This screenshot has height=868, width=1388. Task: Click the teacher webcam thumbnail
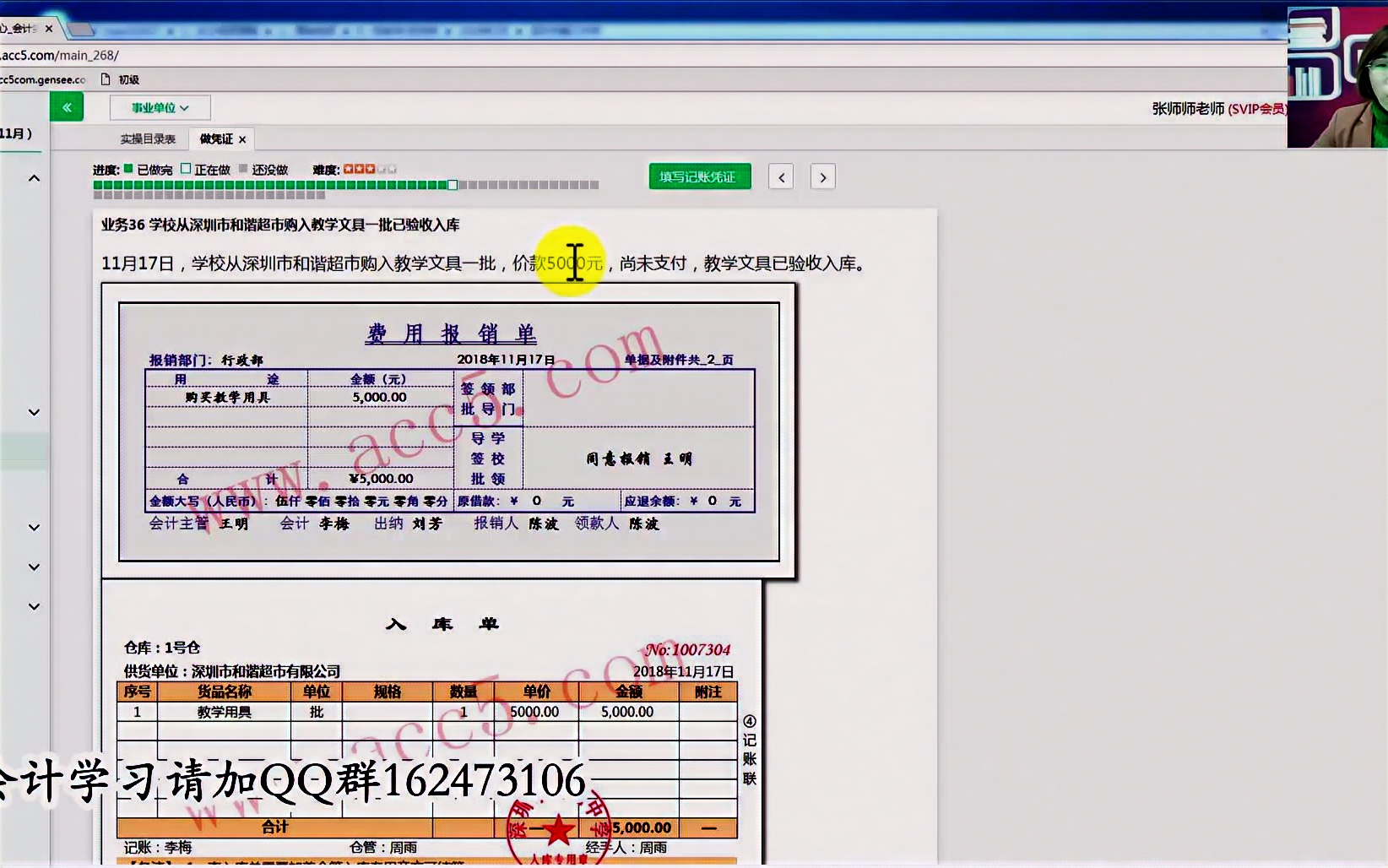(1337, 76)
